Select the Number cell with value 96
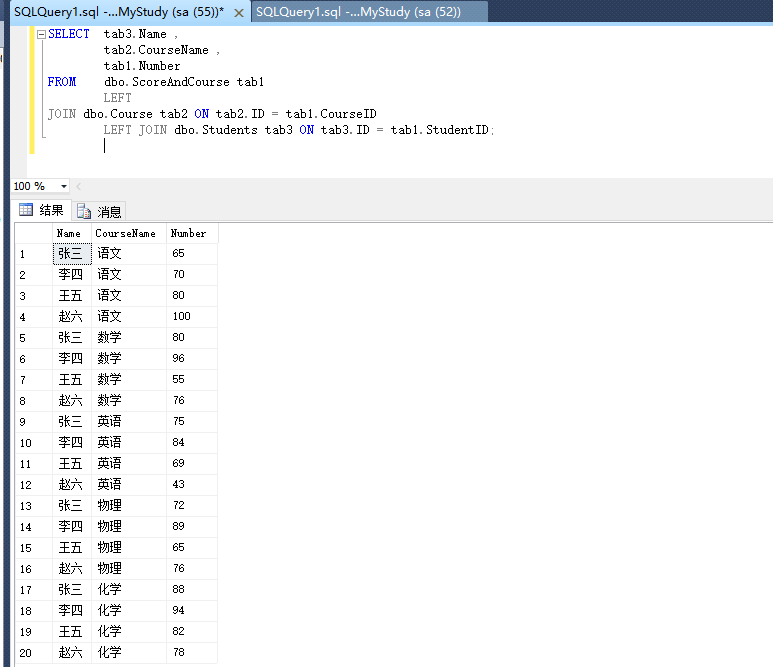The width and height of the screenshot is (773, 667). tap(192, 358)
